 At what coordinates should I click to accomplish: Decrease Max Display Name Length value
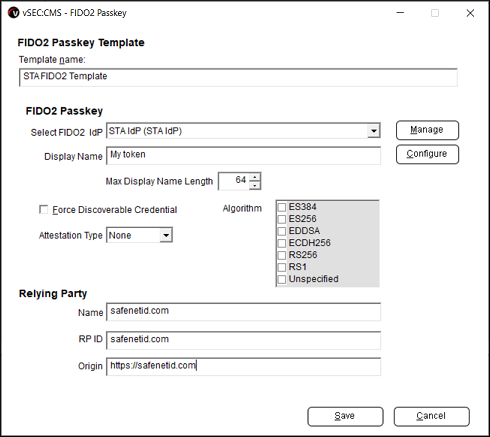pyautogui.click(x=255, y=185)
